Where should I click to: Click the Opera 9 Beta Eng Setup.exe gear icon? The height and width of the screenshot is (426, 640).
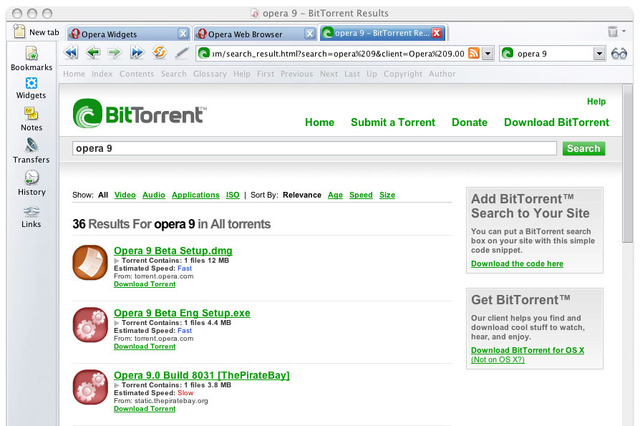point(90,325)
